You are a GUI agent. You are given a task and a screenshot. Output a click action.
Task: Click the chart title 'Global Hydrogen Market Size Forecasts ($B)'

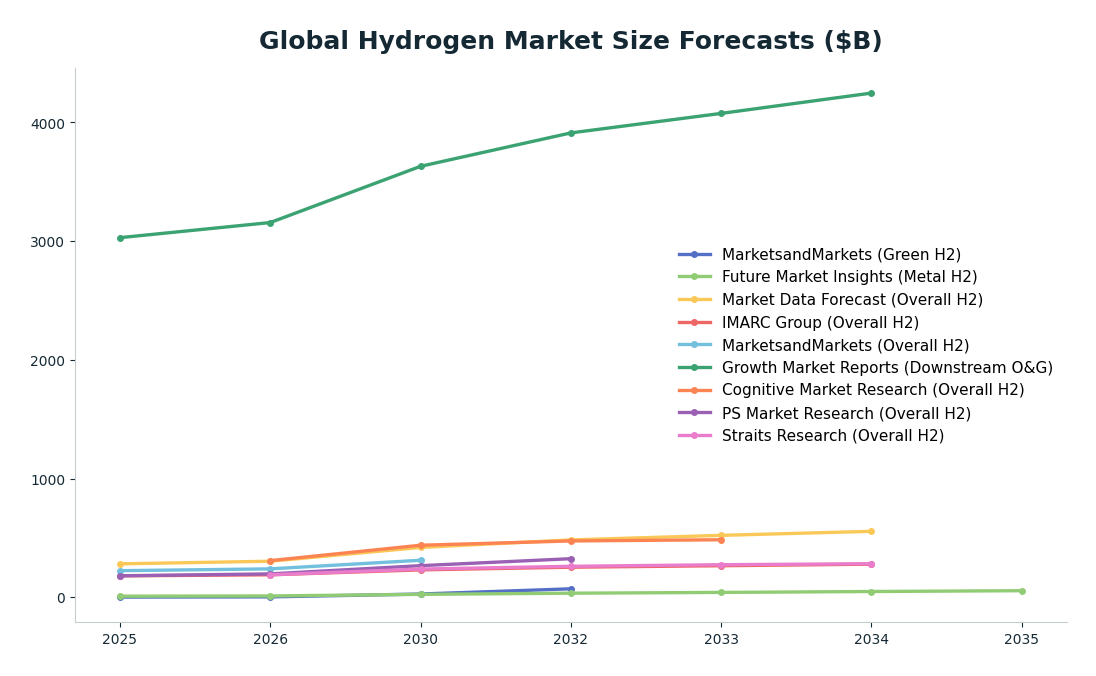[570, 41]
